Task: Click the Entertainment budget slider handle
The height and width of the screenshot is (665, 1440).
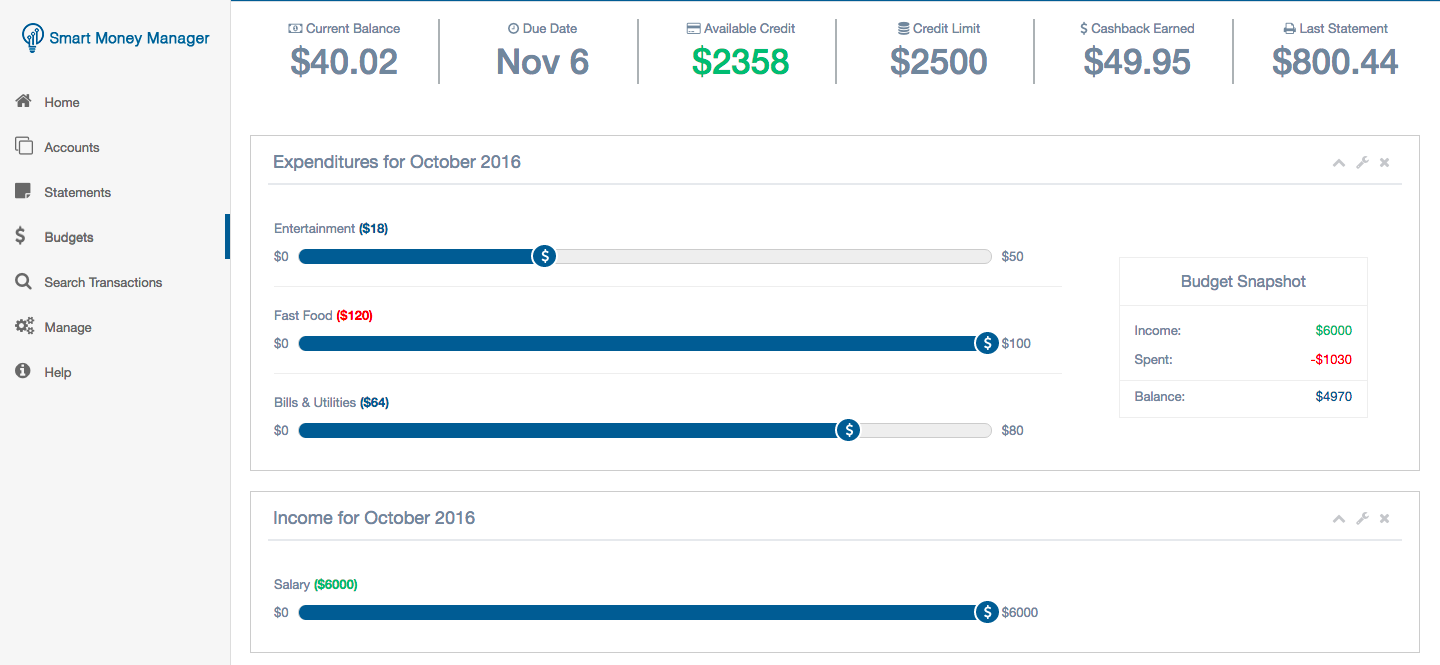Action: pos(544,256)
